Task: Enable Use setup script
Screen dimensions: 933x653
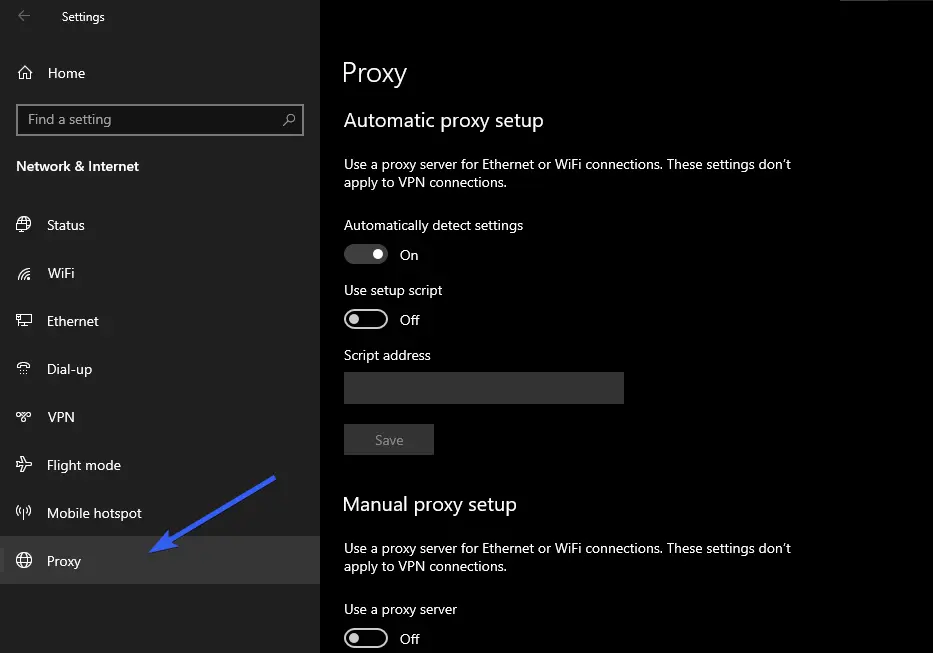Action: pos(365,319)
